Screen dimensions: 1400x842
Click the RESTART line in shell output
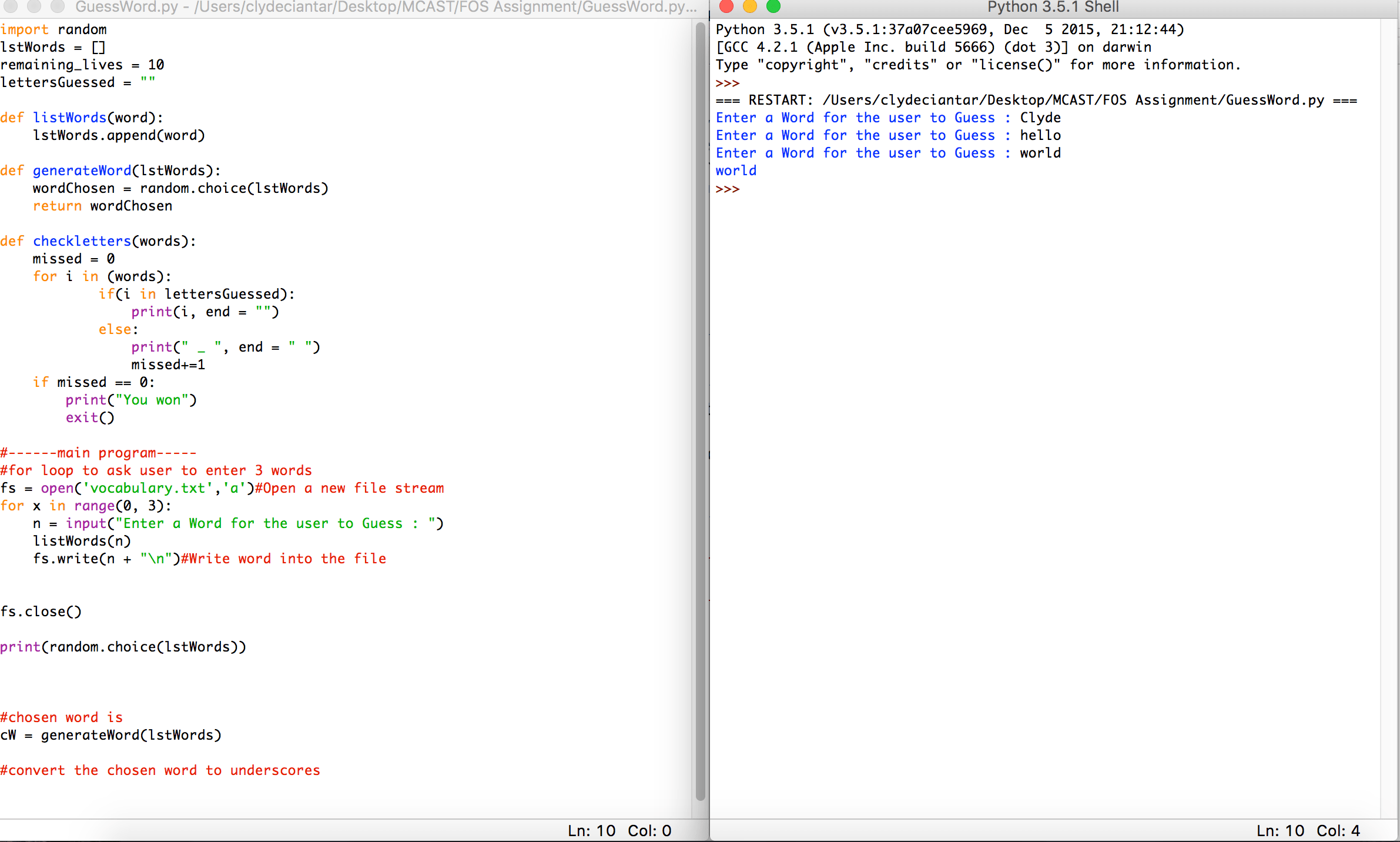1036,100
